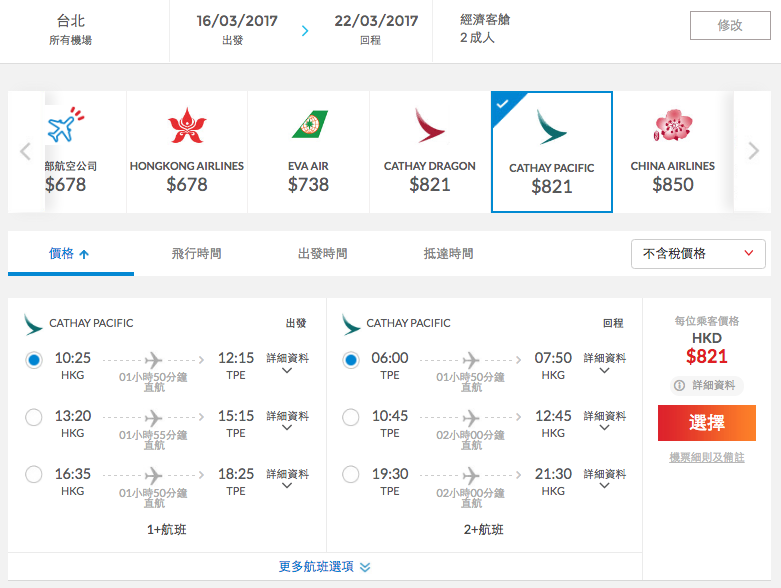Click the all-airlines blue plane icon

tap(65, 124)
